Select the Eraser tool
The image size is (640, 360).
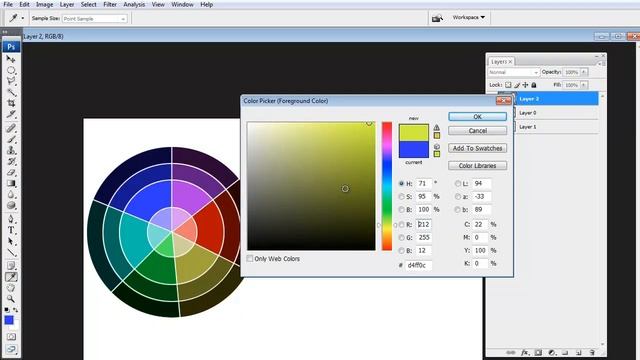click(x=11, y=173)
